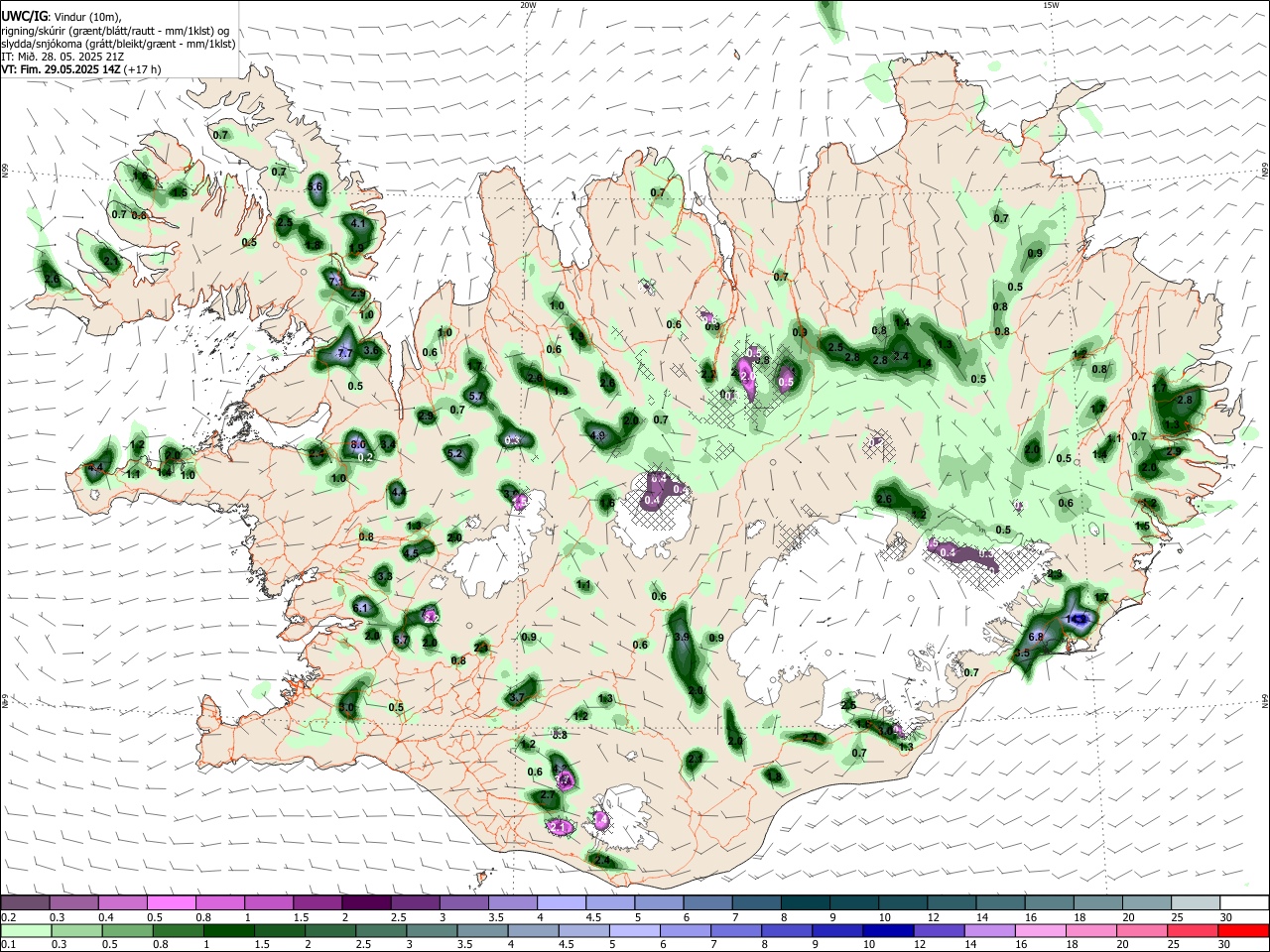Select the 4.9 precipitation value

click(x=597, y=435)
